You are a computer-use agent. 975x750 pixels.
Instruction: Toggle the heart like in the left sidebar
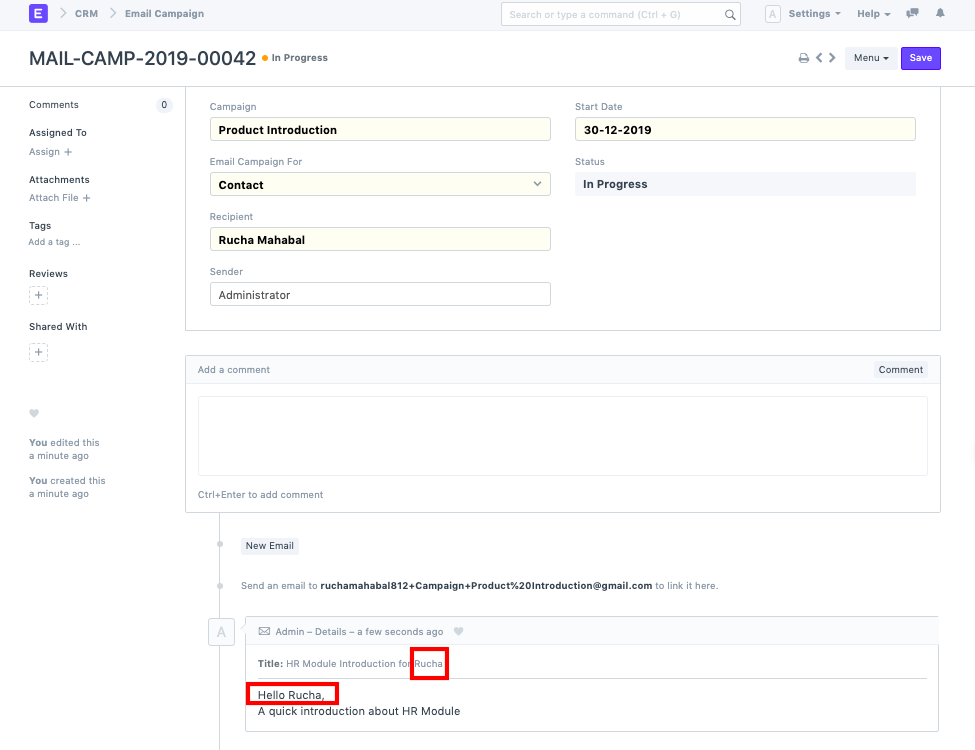pos(34,413)
